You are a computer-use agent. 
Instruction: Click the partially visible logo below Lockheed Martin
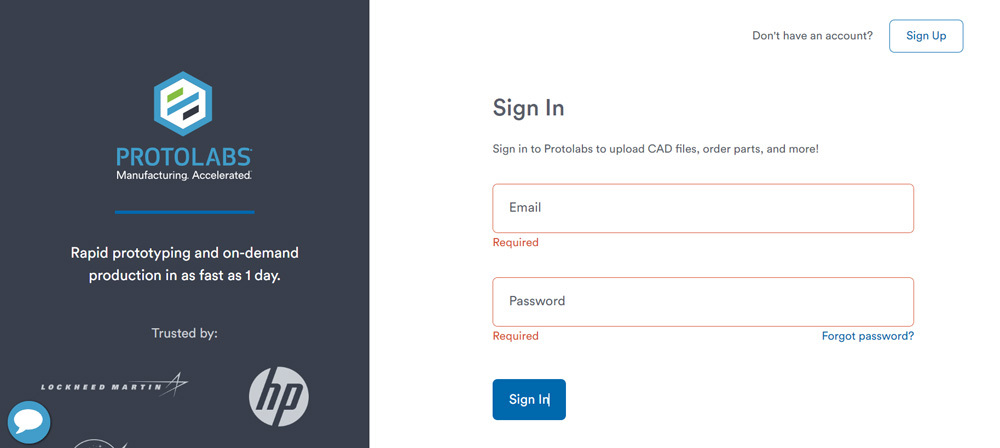(100, 443)
